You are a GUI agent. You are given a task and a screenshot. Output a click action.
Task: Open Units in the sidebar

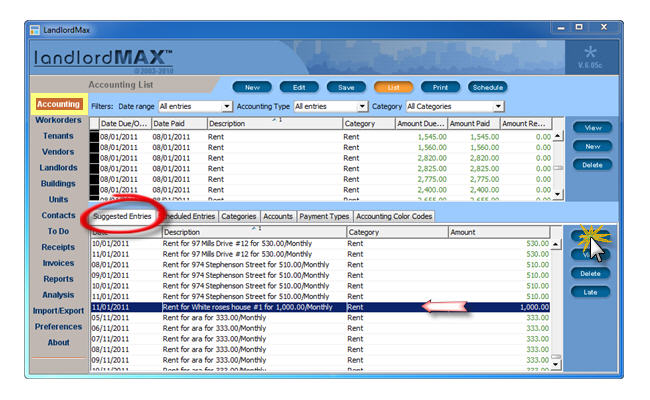point(58,199)
